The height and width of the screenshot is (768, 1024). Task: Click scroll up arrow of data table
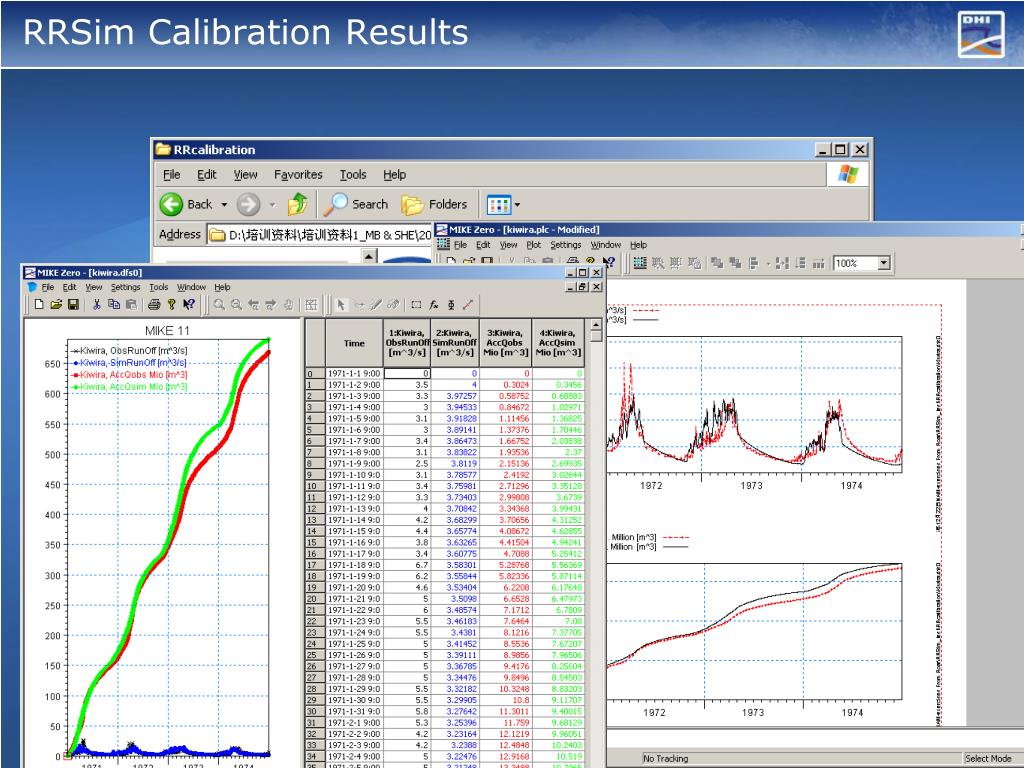(x=596, y=325)
